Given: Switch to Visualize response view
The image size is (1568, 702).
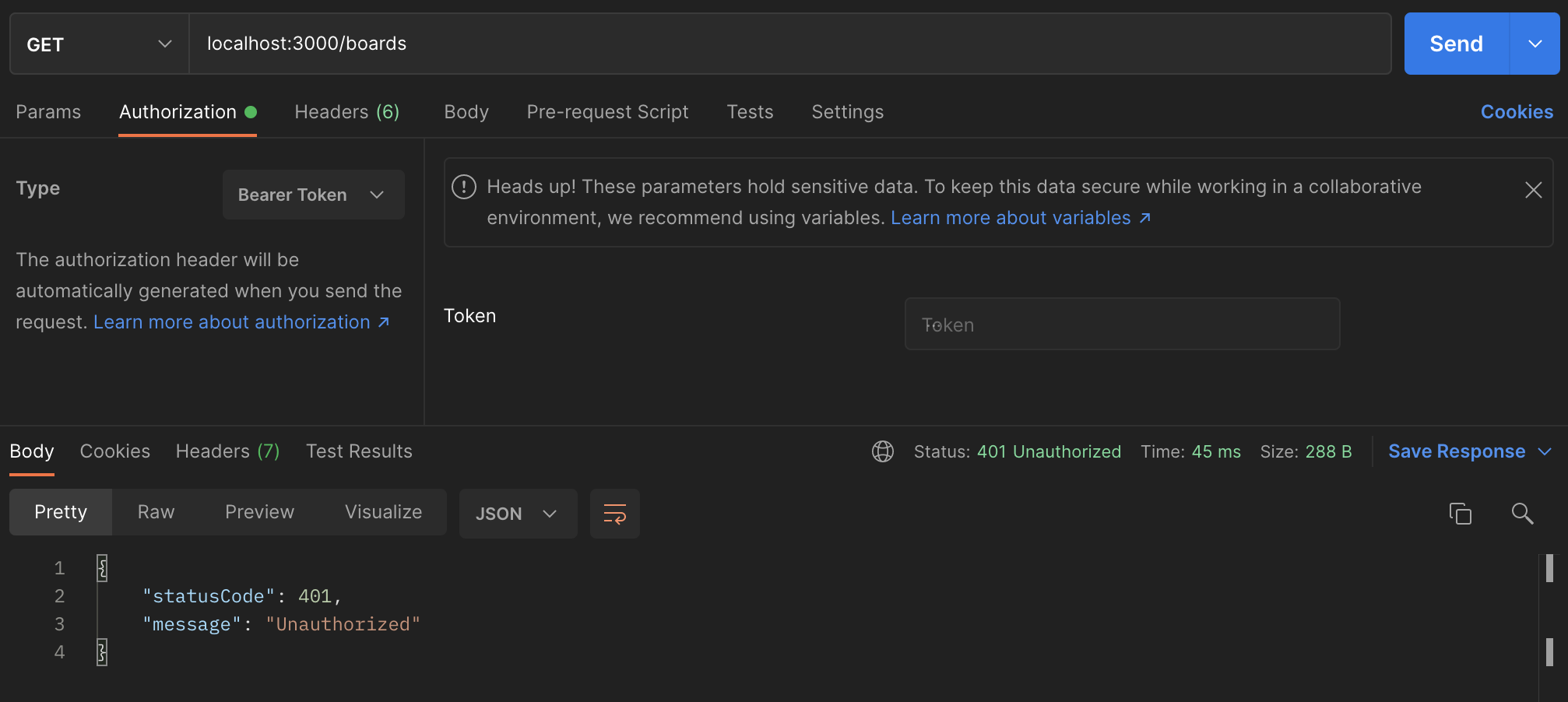Looking at the screenshot, I should [383, 512].
